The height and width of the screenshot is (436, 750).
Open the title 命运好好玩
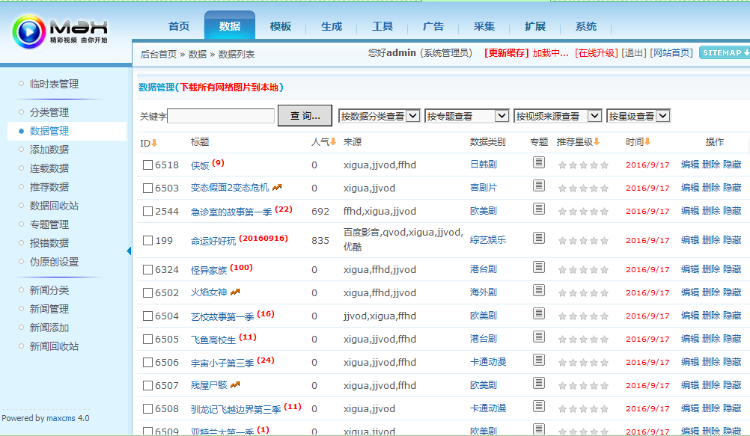(213, 241)
